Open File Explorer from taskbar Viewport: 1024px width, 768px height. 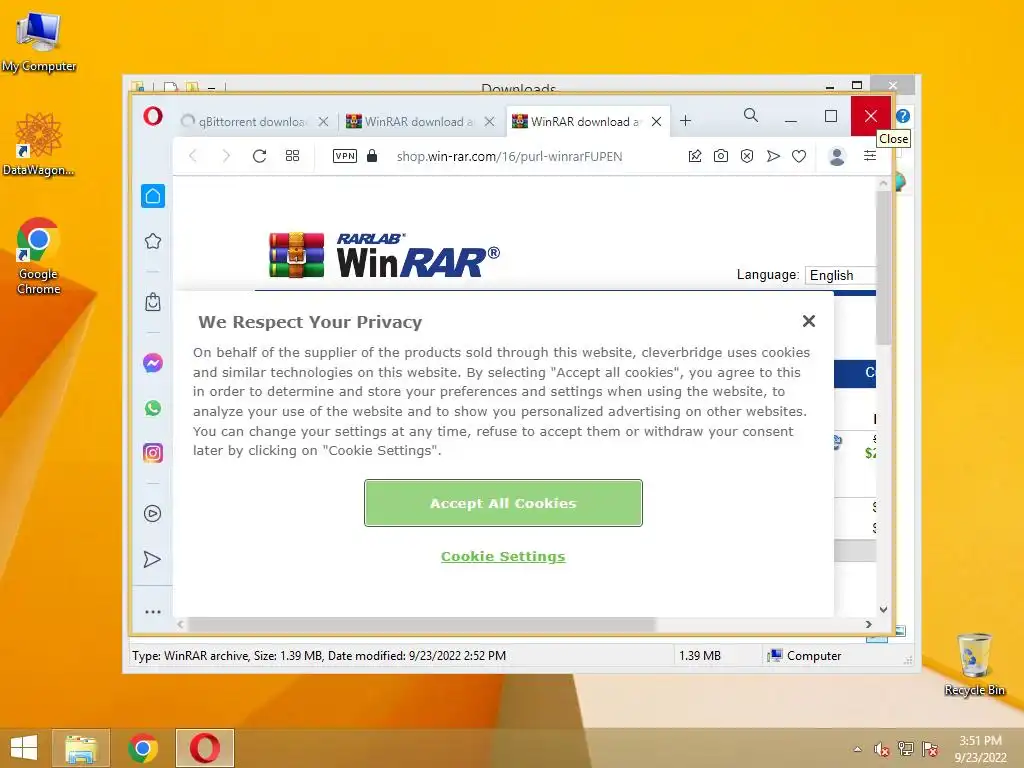81,748
